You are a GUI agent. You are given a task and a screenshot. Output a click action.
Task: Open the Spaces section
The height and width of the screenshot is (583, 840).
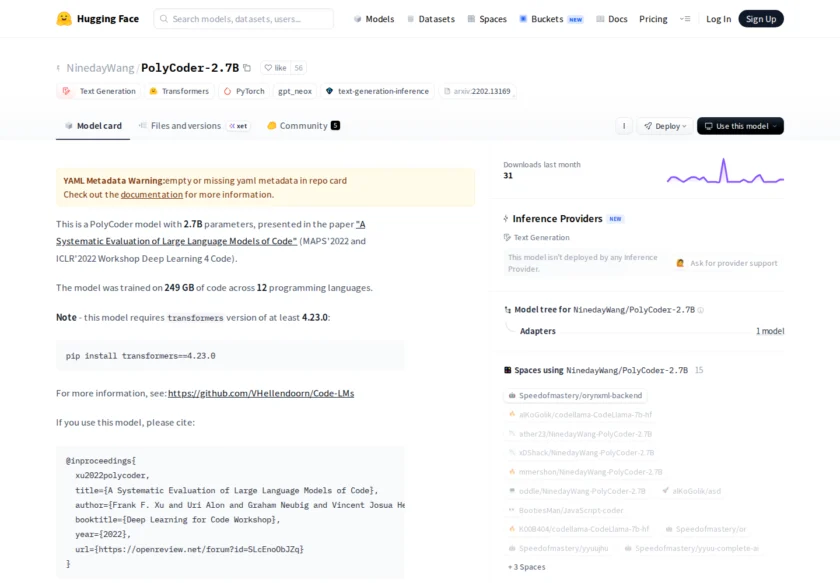(487, 18)
